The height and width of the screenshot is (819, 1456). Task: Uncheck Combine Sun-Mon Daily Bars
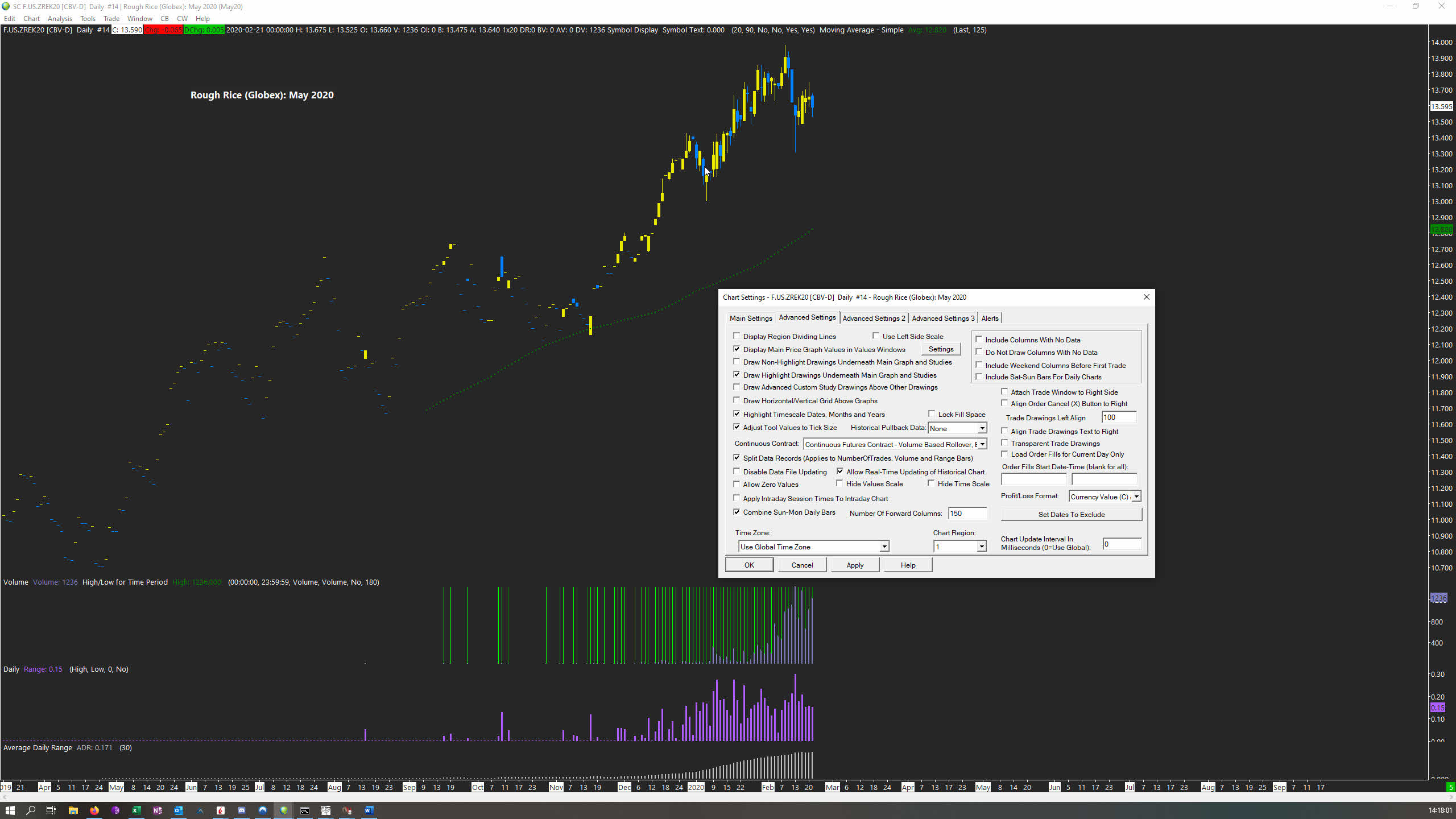tap(737, 512)
